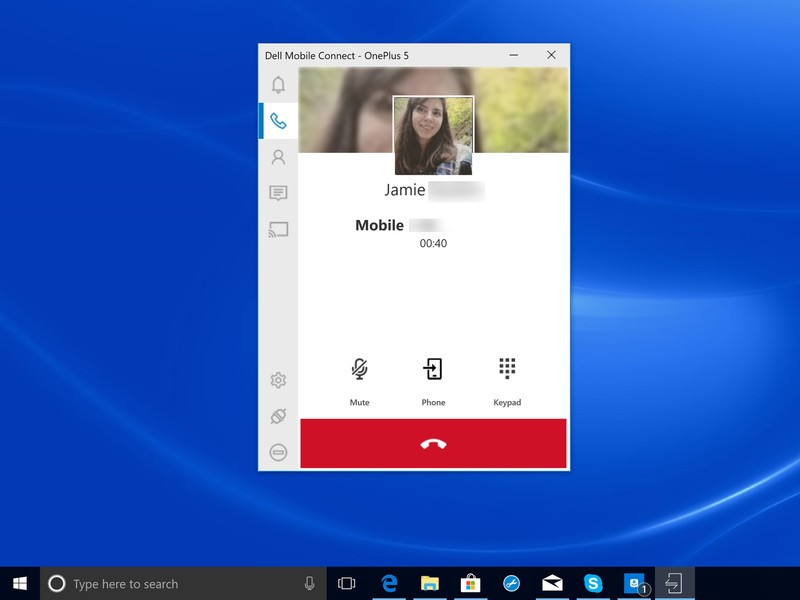Open the Contacts sidebar icon

pos(278,157)
